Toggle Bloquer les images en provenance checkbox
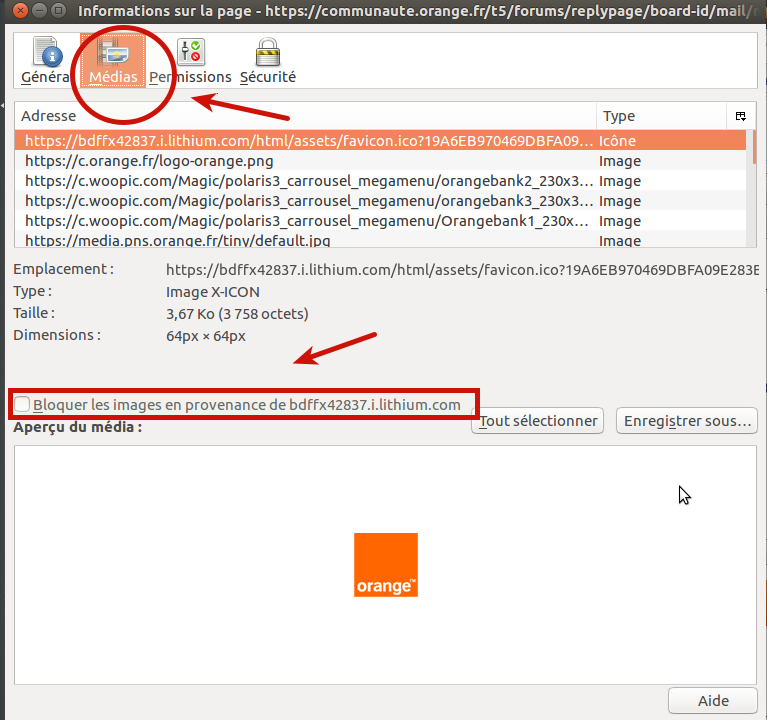This screenshot has width=767, height=720. click(22, 404)
